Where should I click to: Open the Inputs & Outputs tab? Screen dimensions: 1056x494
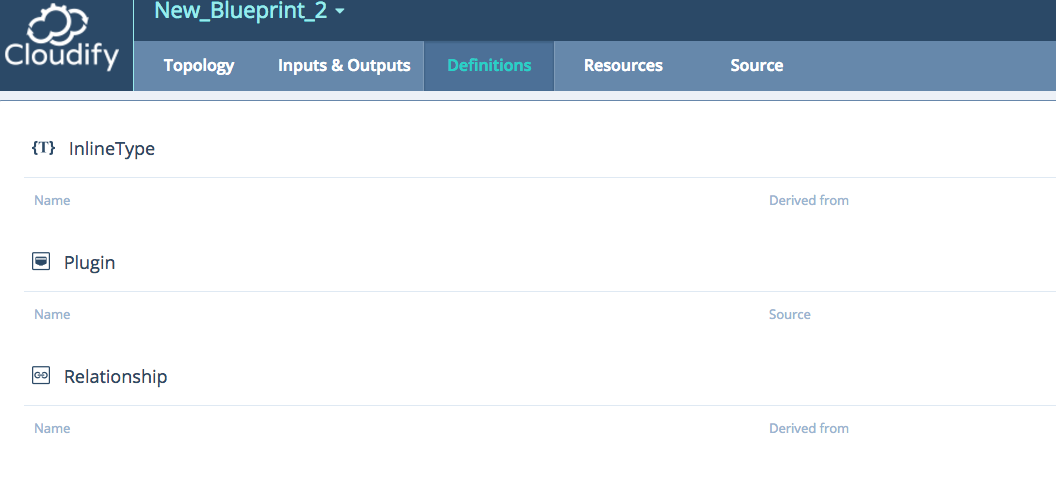[344, 65]
